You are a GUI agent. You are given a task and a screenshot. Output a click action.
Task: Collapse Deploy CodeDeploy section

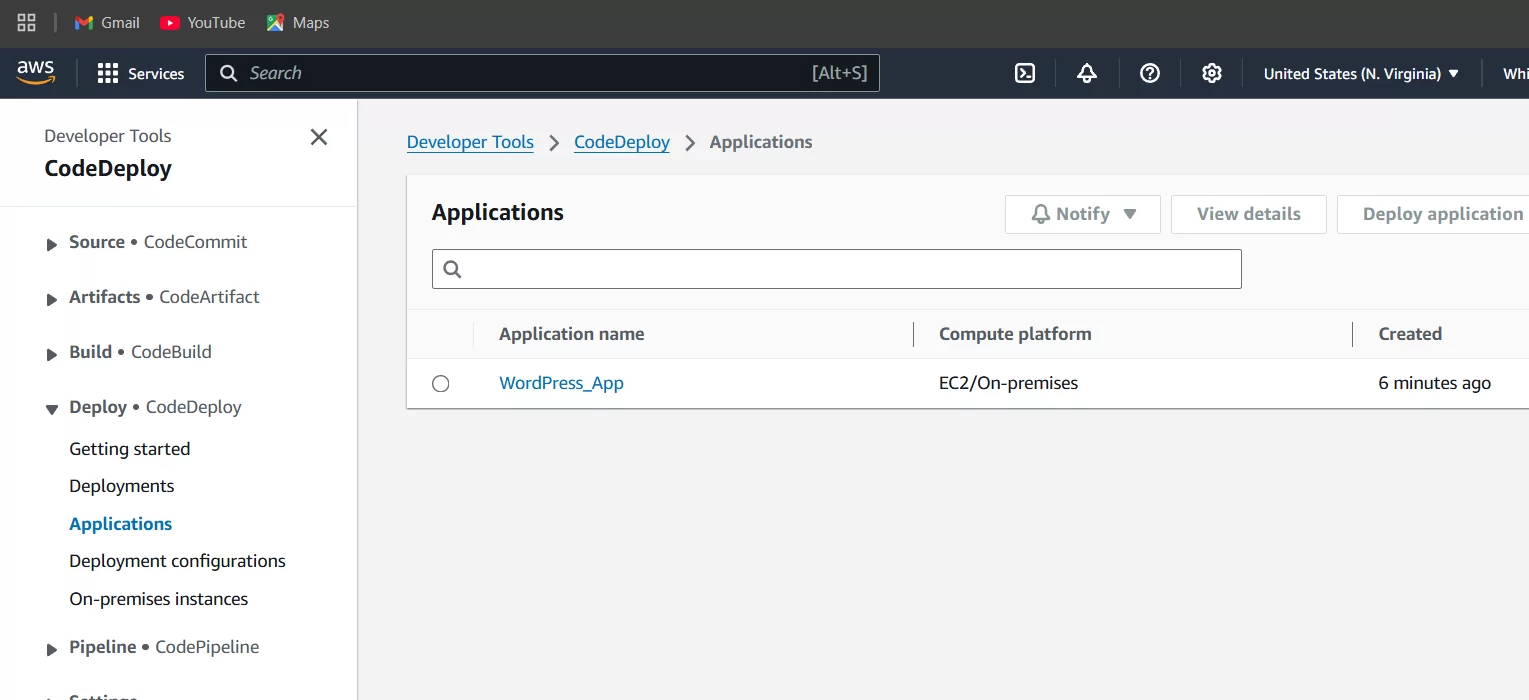pyautogui.click(x=52, y=409)
